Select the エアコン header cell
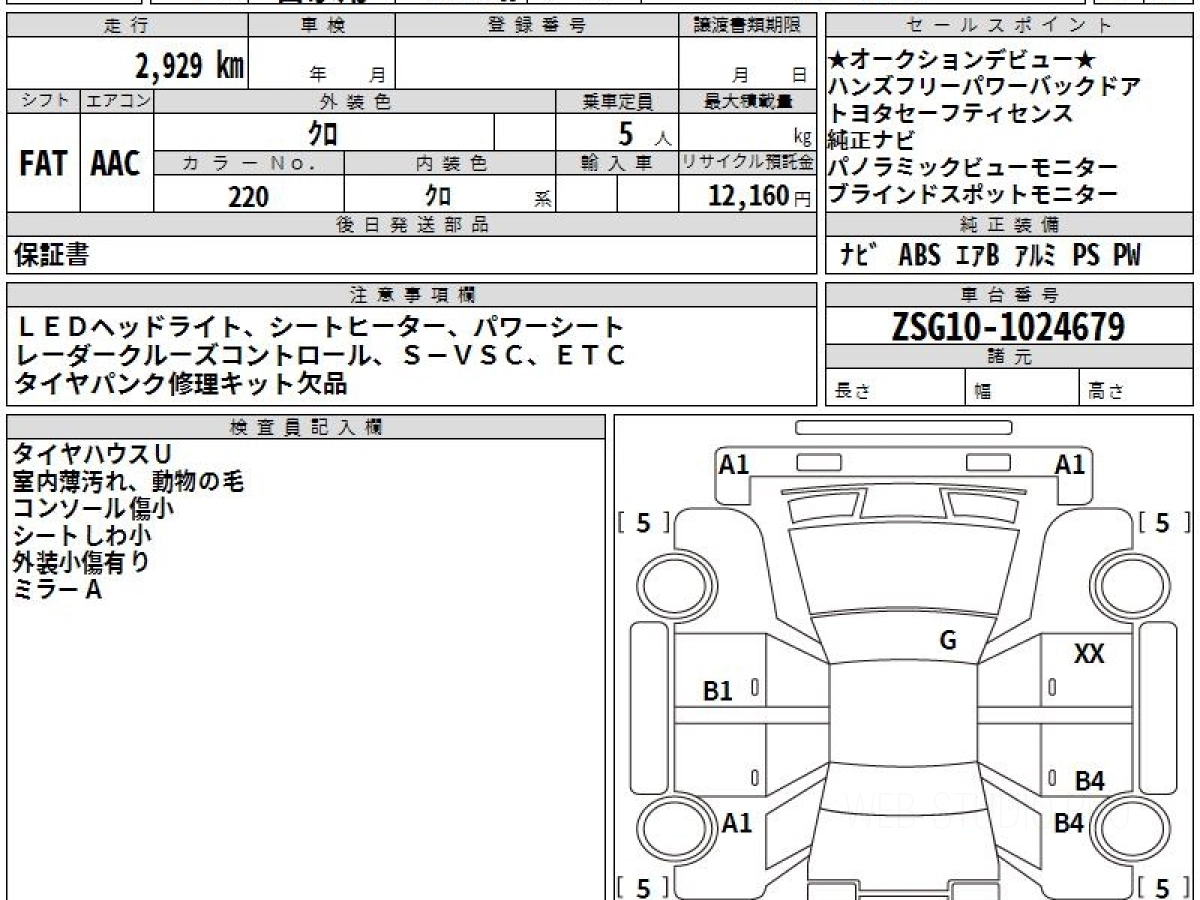1200x900 pixels. coord(117,101)
